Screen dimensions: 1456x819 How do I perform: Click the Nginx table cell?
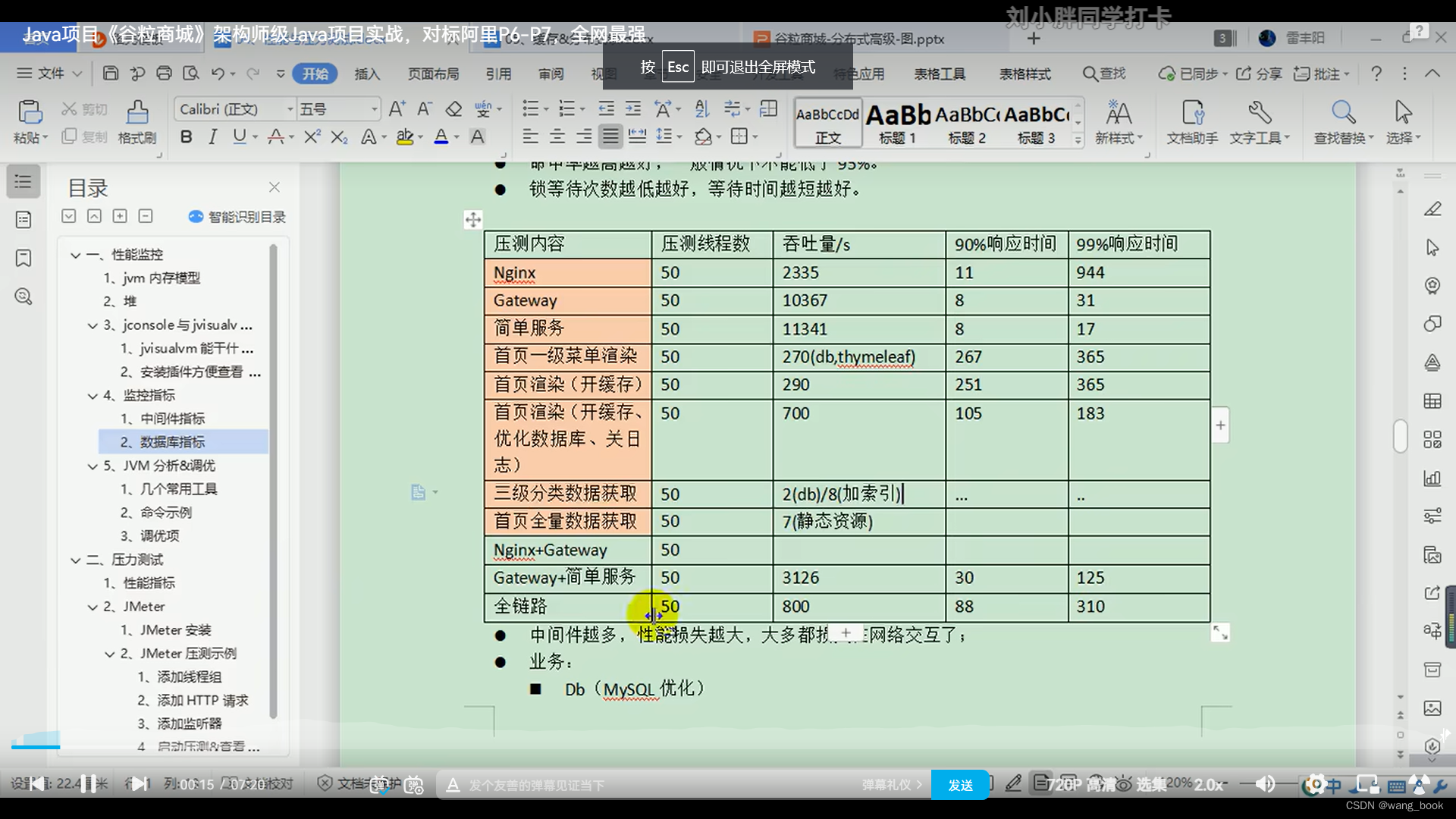coord(567,272)
